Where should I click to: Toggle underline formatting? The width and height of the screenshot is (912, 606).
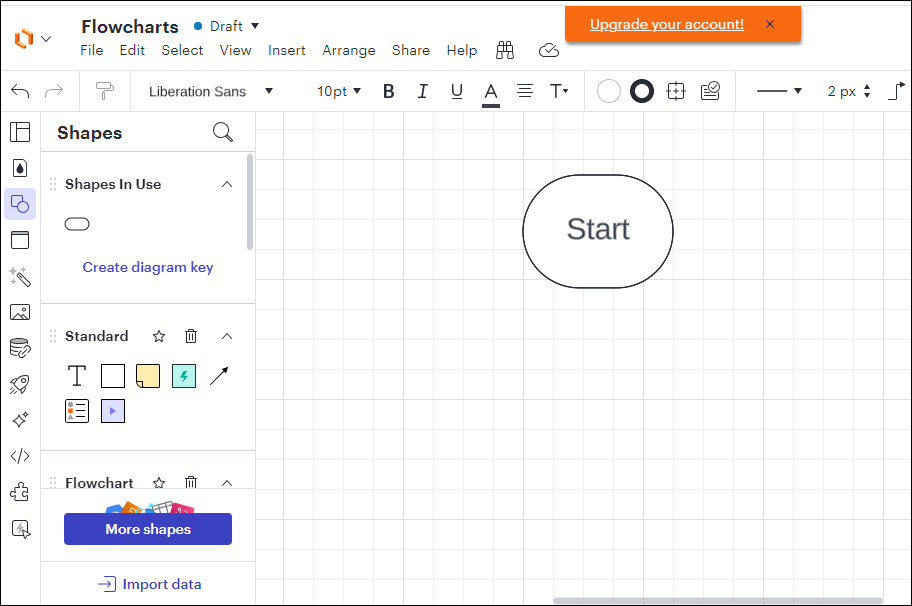(457, 91)
